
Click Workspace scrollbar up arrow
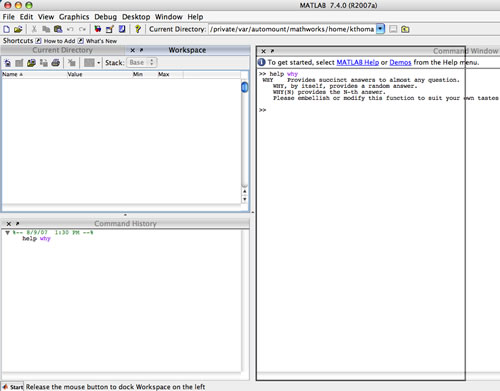[x=245, y=191]
